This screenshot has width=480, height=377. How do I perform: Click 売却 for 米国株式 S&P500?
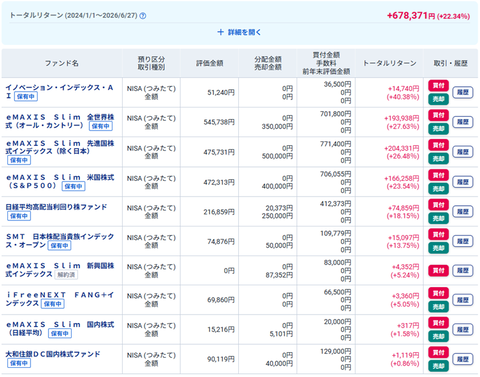(438, 189)
